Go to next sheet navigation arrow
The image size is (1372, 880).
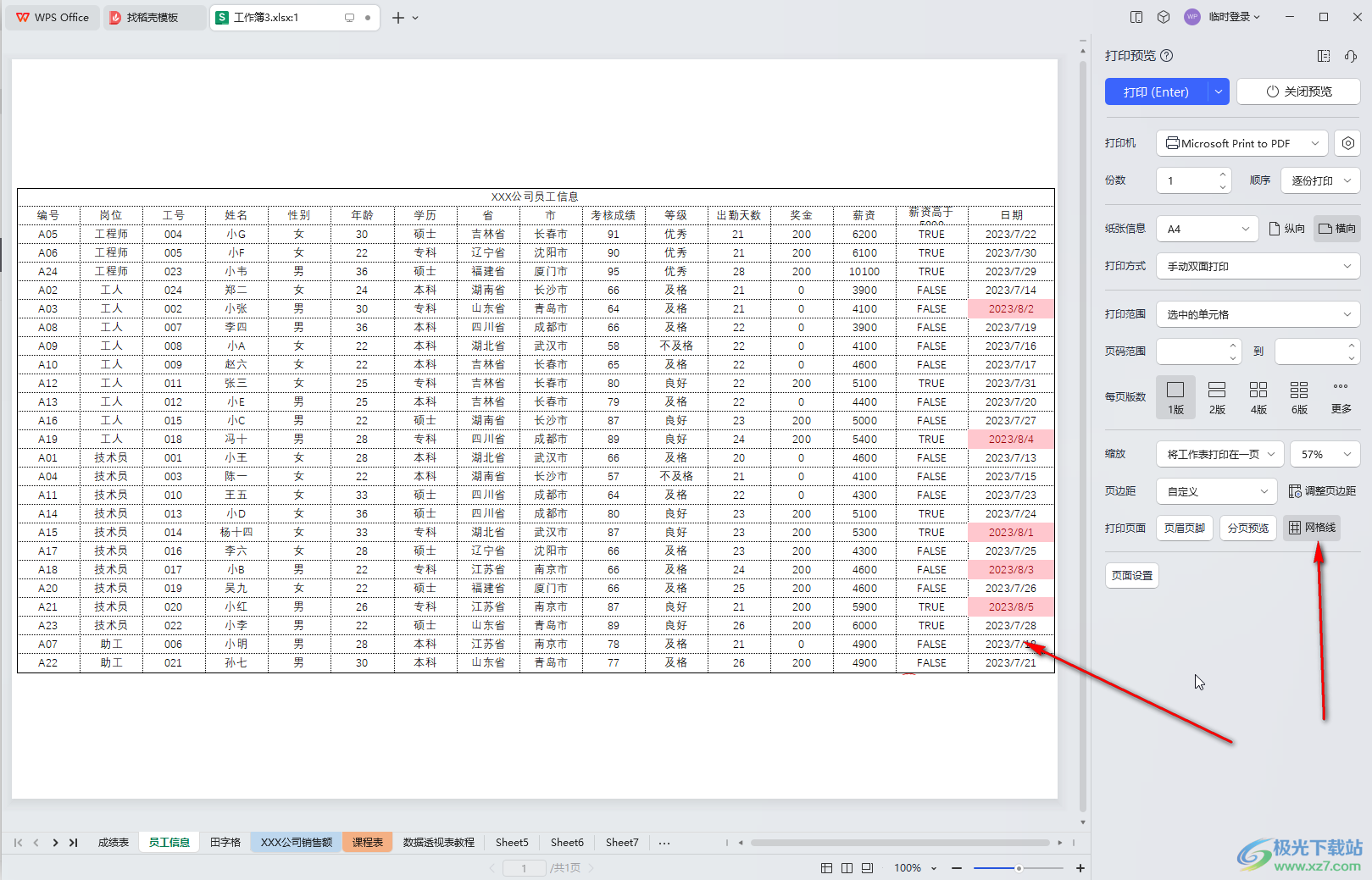55,843
